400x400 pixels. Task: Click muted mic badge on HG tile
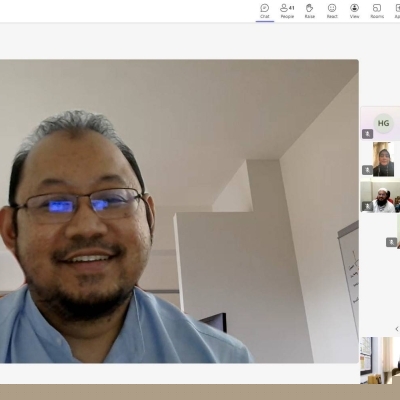[x=368, y=134]
